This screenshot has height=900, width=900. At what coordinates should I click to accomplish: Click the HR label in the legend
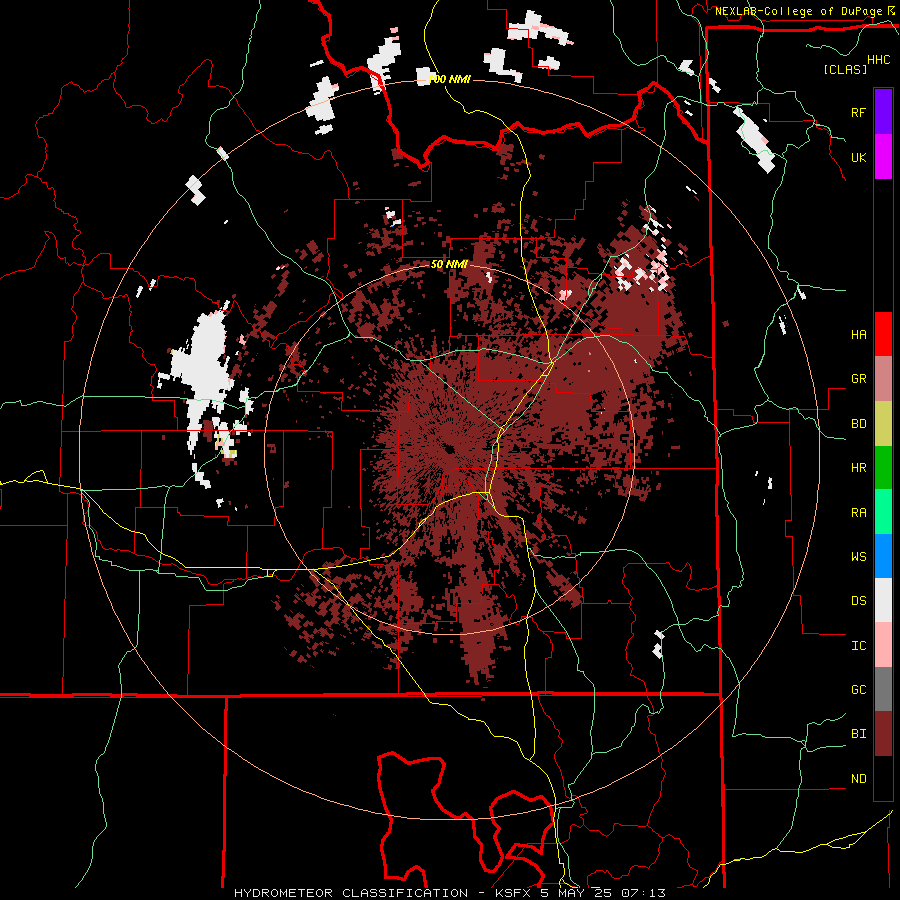pos(858,468)
